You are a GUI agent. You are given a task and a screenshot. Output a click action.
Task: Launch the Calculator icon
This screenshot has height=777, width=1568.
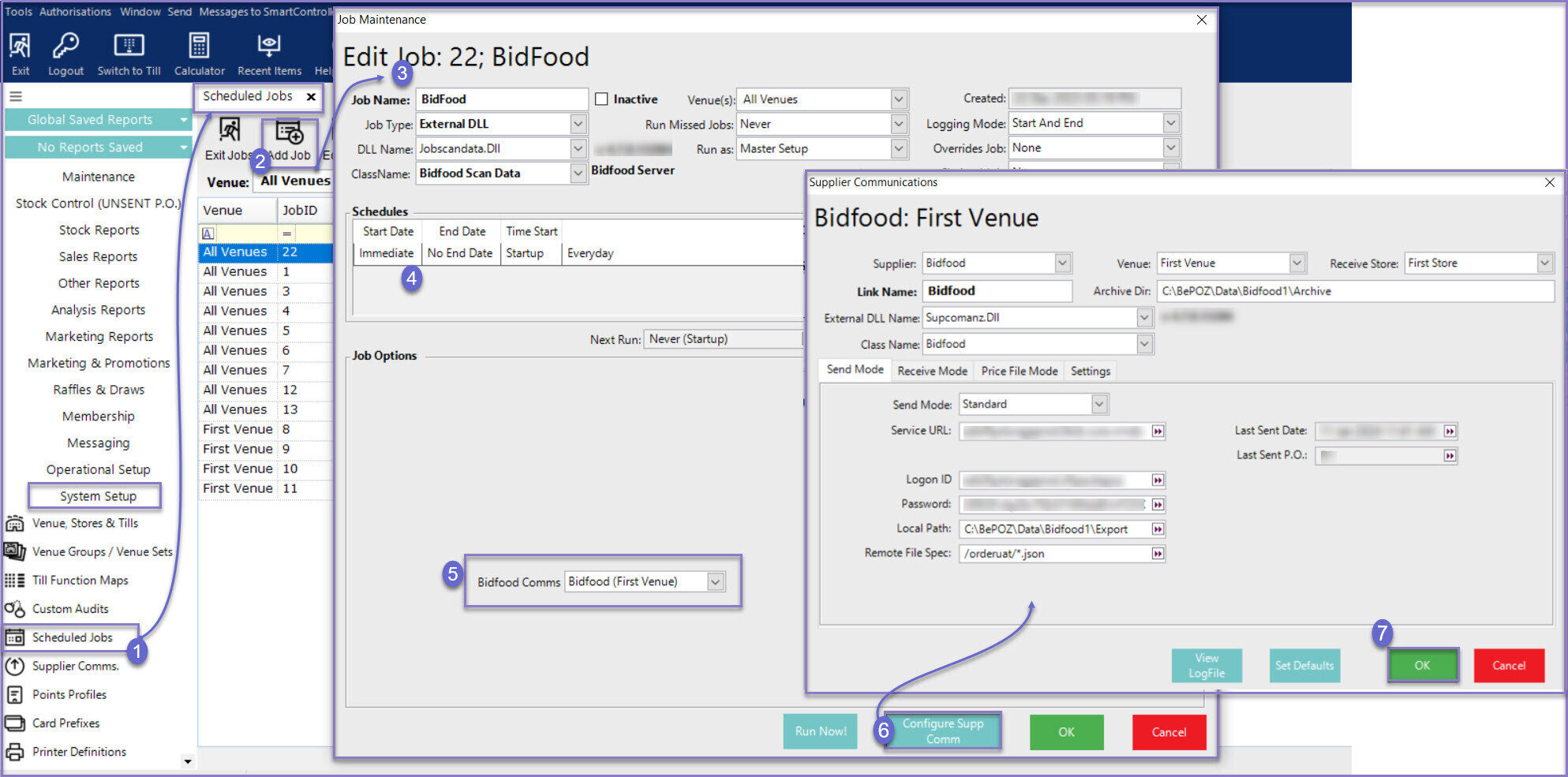tap(199, 46)
